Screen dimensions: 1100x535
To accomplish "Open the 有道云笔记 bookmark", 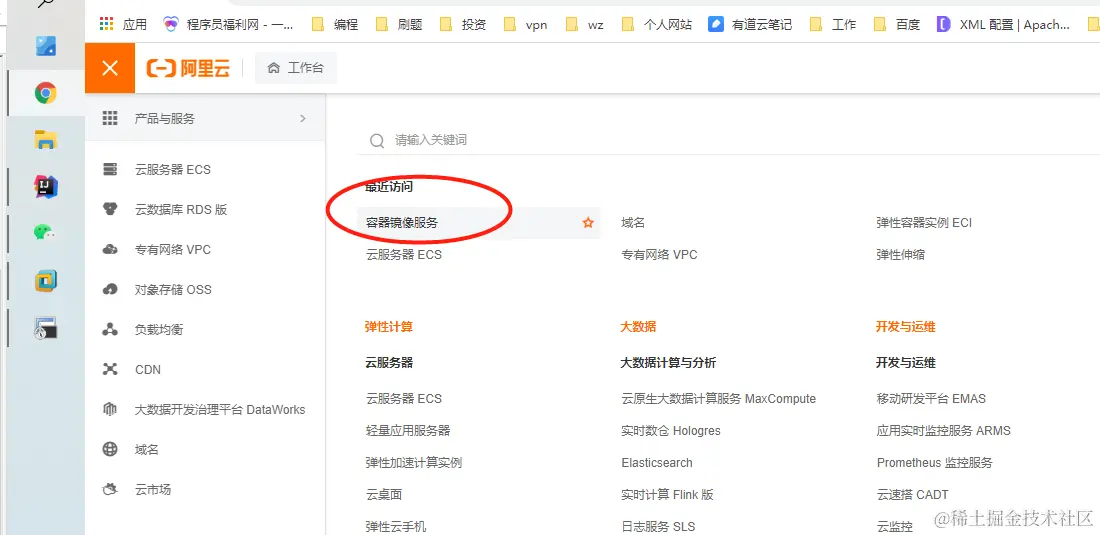I will point(751,25).
